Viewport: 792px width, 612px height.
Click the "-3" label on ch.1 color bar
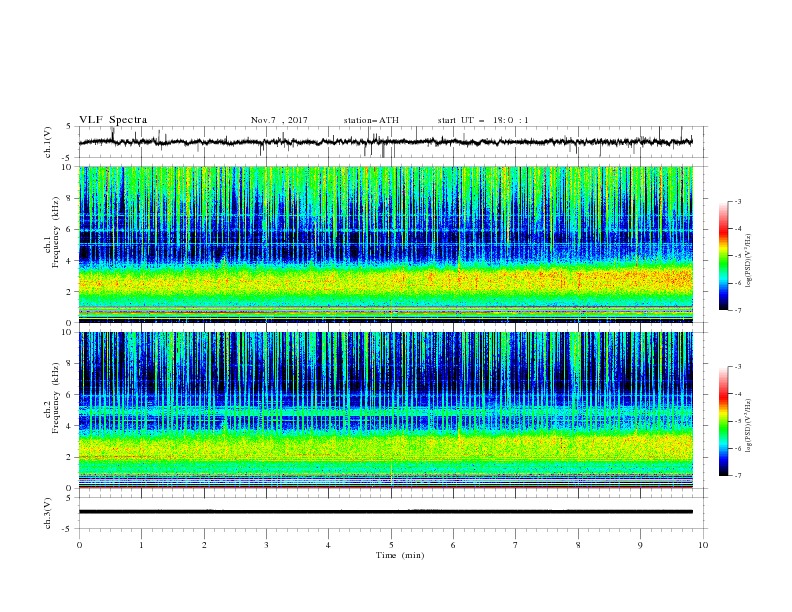click(737, 201)
